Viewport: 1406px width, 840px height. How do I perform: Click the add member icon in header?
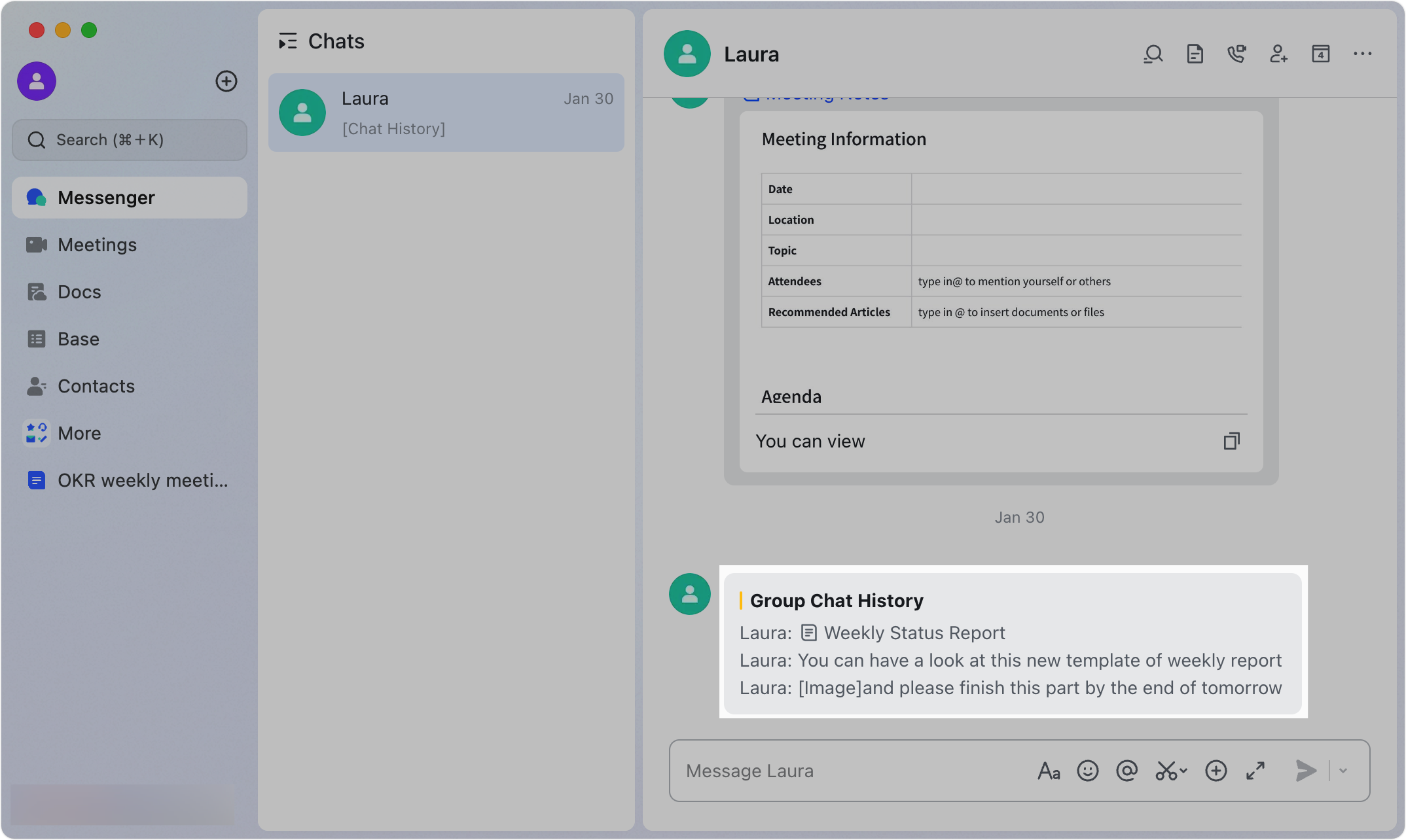click(1278, 54)
